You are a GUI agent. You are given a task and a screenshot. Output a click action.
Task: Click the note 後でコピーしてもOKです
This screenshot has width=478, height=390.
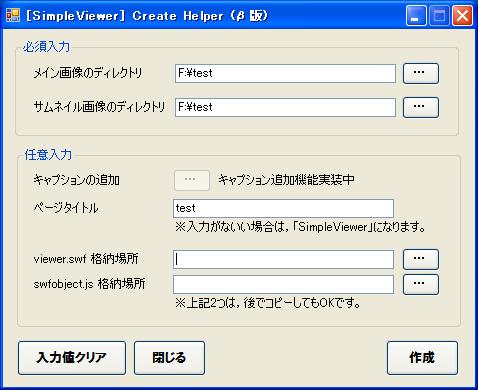268,303
